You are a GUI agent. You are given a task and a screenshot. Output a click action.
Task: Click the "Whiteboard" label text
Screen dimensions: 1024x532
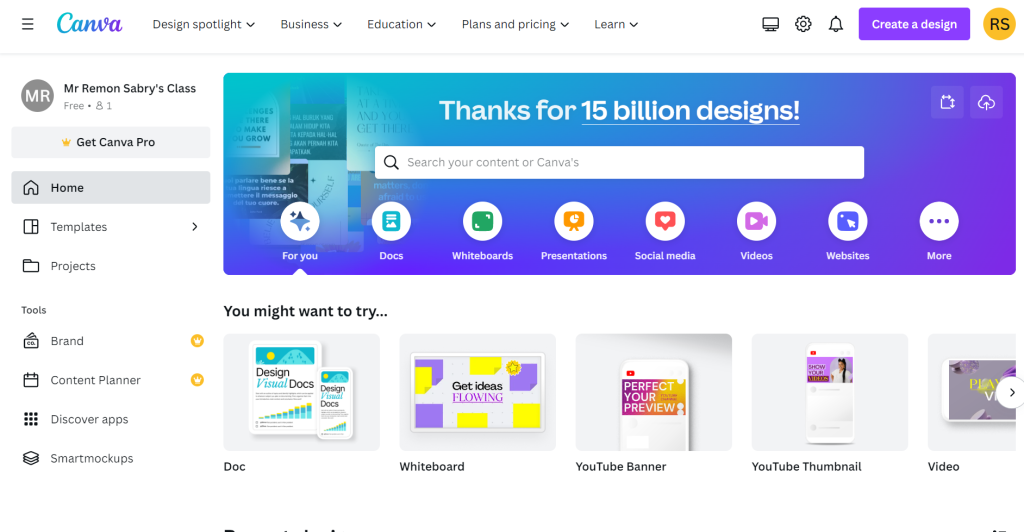(x=432, y=467)
